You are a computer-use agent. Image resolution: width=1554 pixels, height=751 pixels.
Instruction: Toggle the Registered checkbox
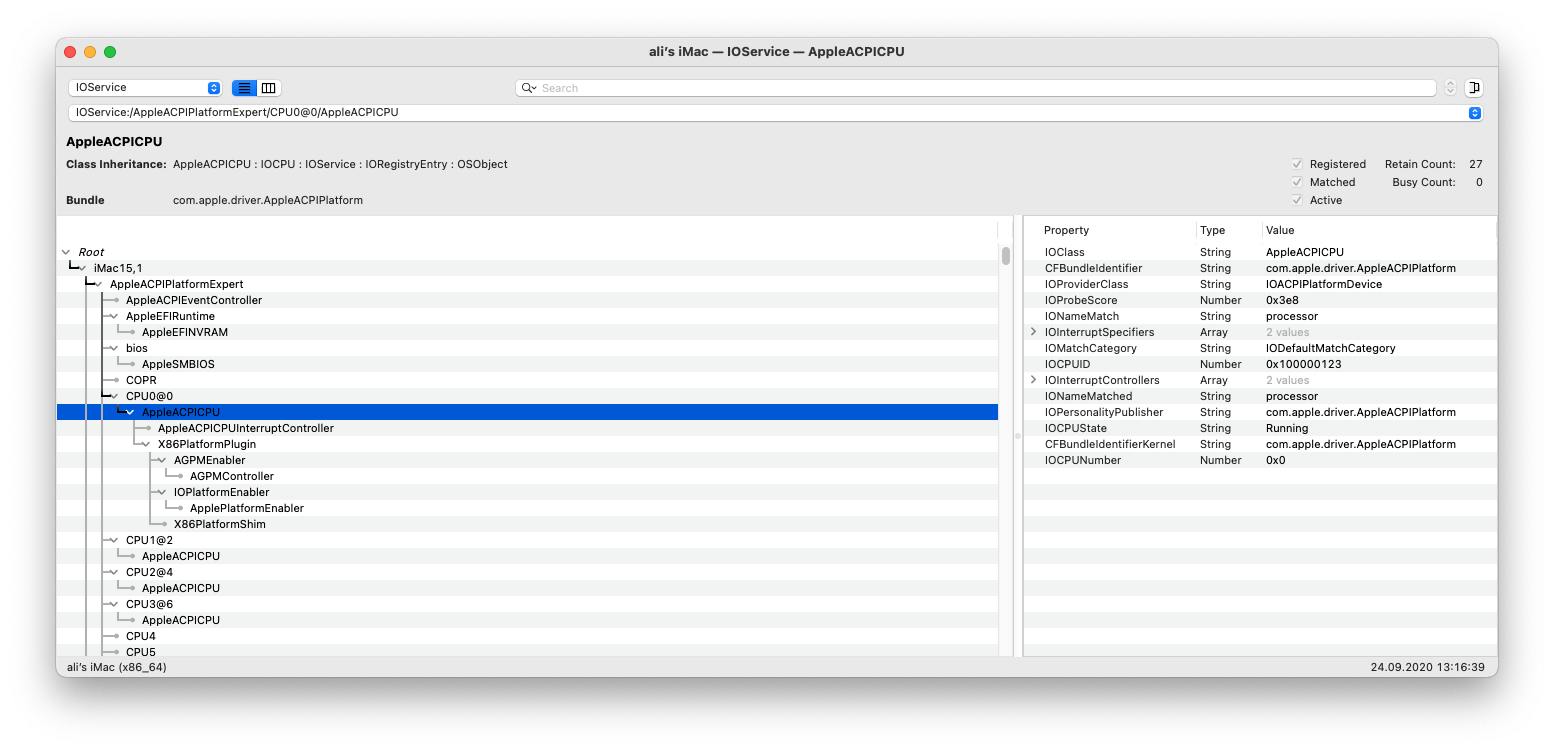click(x=1297, y=164)
